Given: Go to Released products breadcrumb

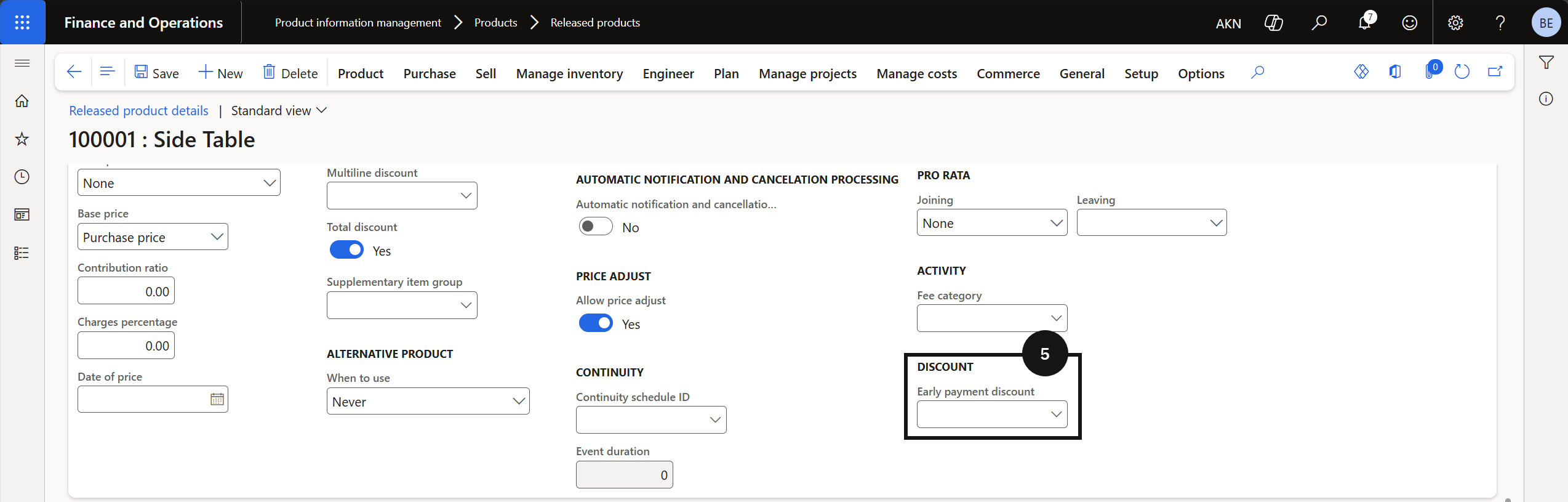Looking at the screenshot, I should click(x=595, y=23).
